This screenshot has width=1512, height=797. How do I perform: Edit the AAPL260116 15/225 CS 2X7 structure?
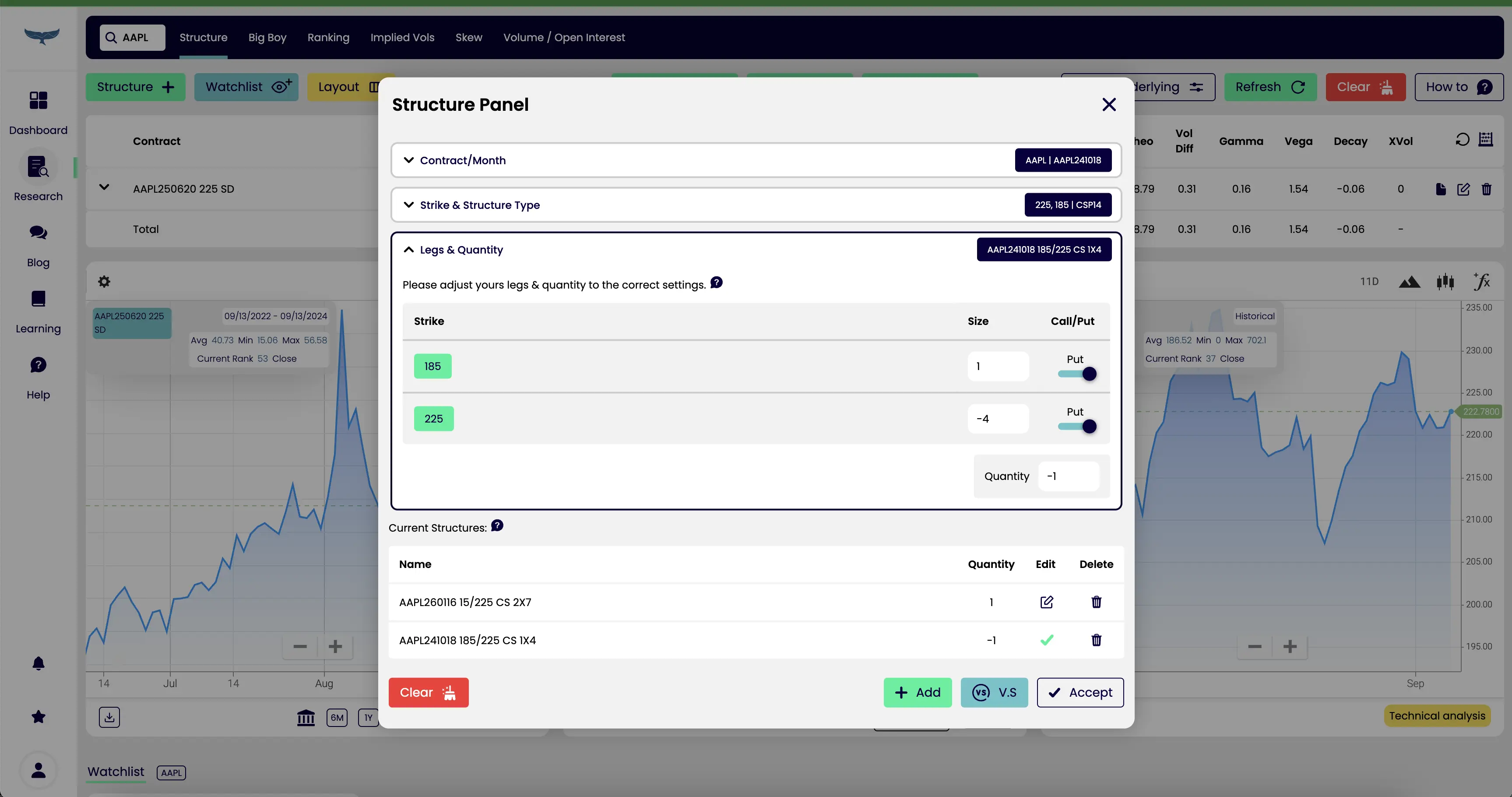coord(1046,602)
